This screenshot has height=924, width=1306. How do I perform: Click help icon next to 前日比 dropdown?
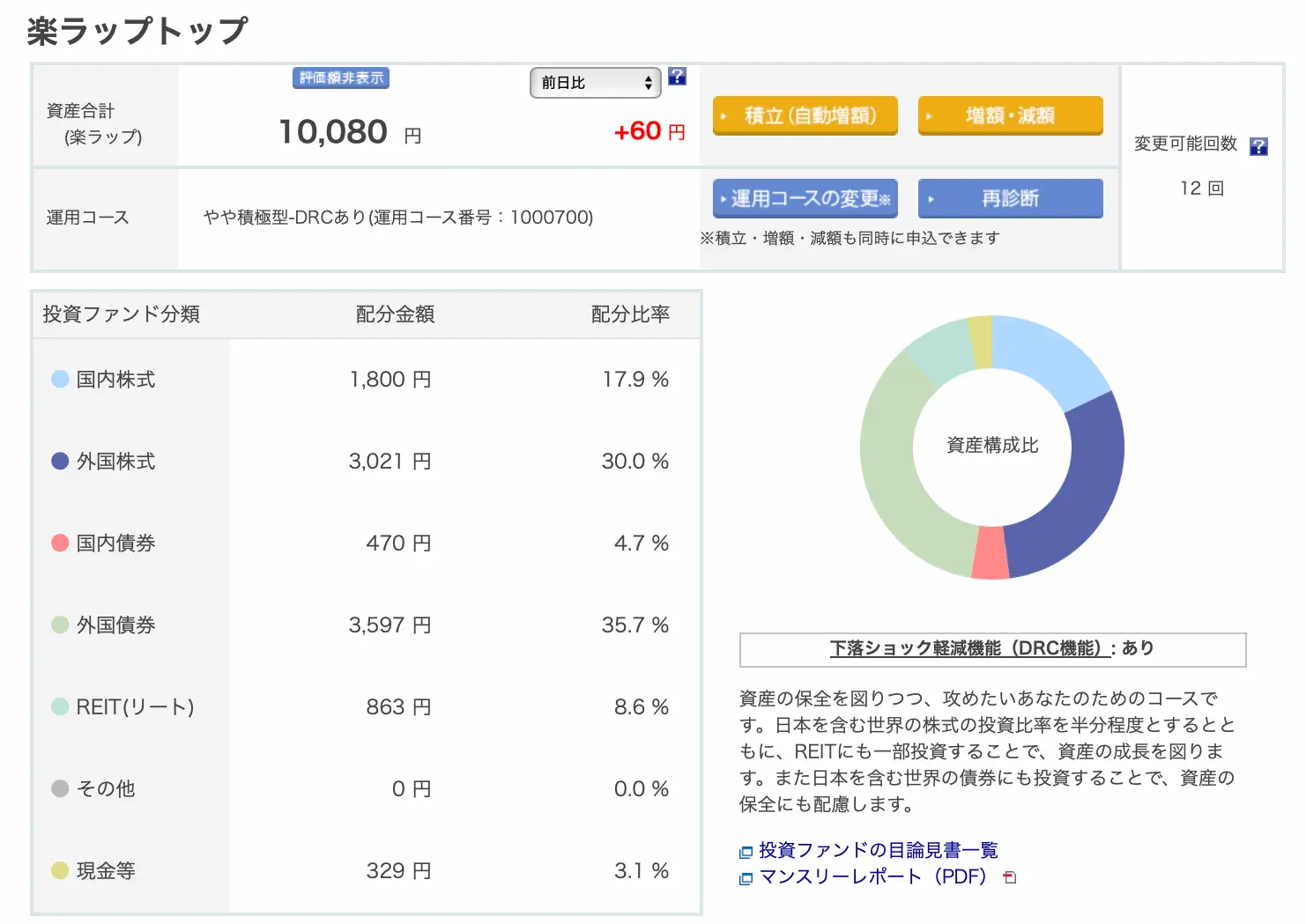[x=677, y=77]
